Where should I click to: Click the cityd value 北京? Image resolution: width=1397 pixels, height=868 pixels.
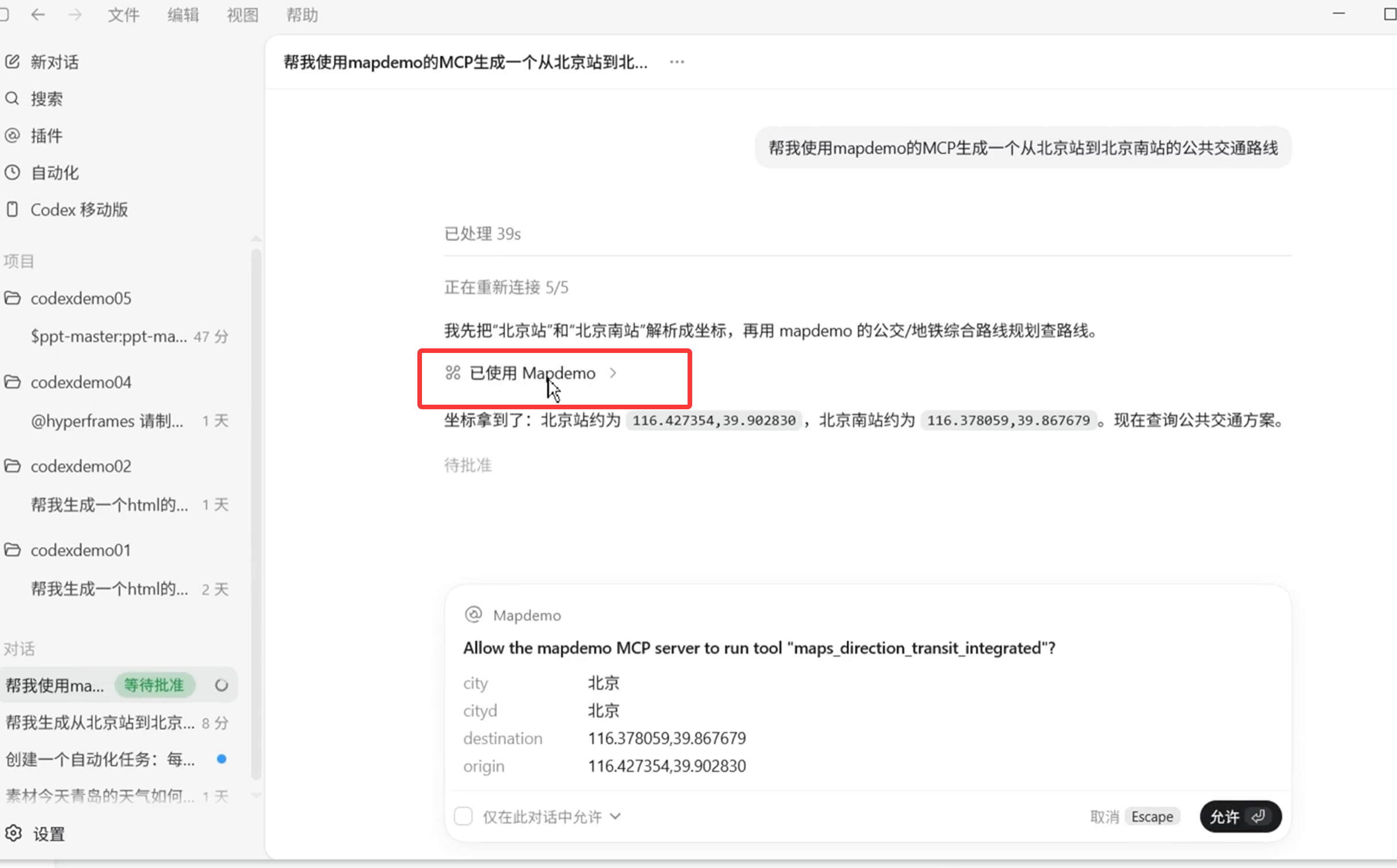click(604, 710)
